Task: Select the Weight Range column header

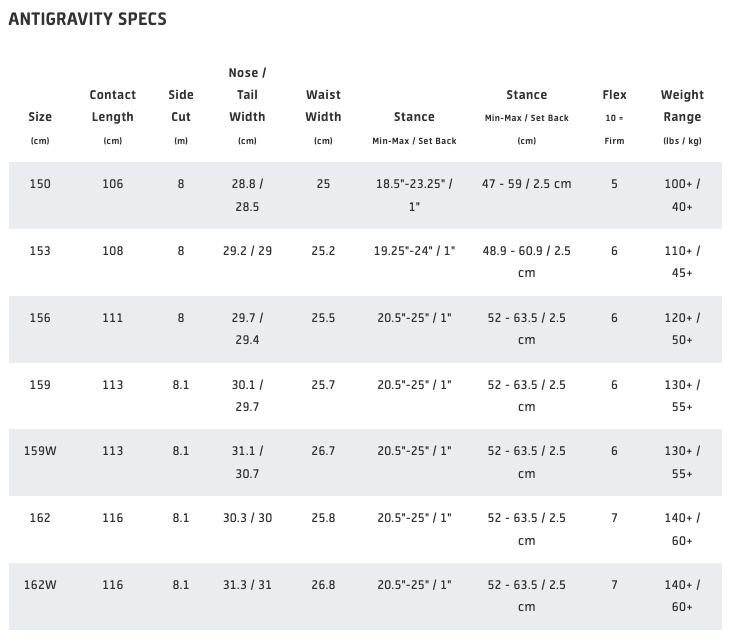Action: [x=682, y=106]
